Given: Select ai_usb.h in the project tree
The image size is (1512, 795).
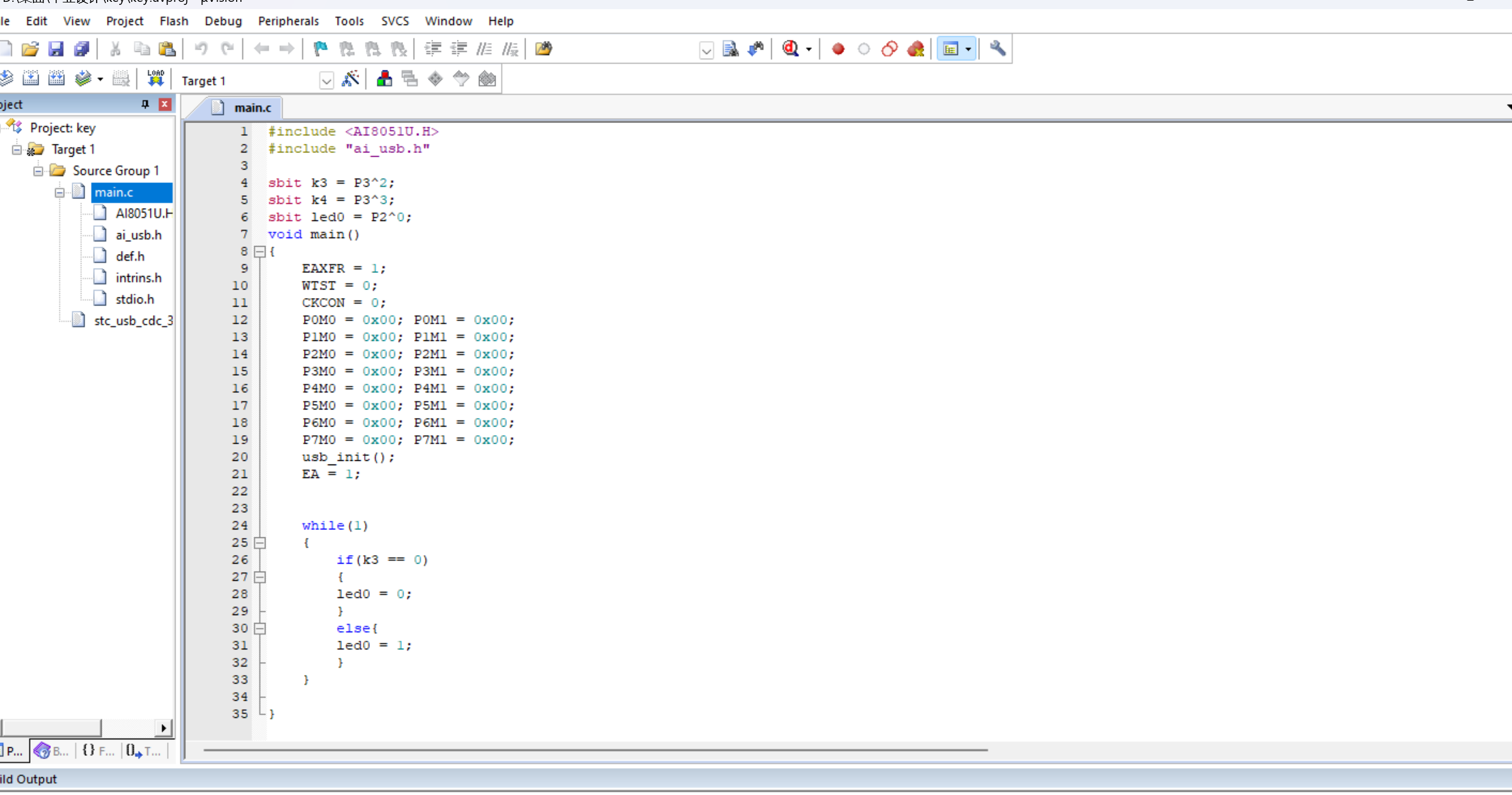Looking at the screenshot, I should pyautogui.click(x=138, y=235).
